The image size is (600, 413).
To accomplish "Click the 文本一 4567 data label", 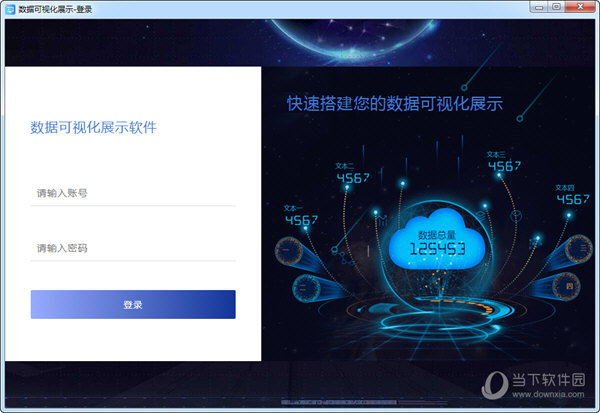I will click(301, 215).
